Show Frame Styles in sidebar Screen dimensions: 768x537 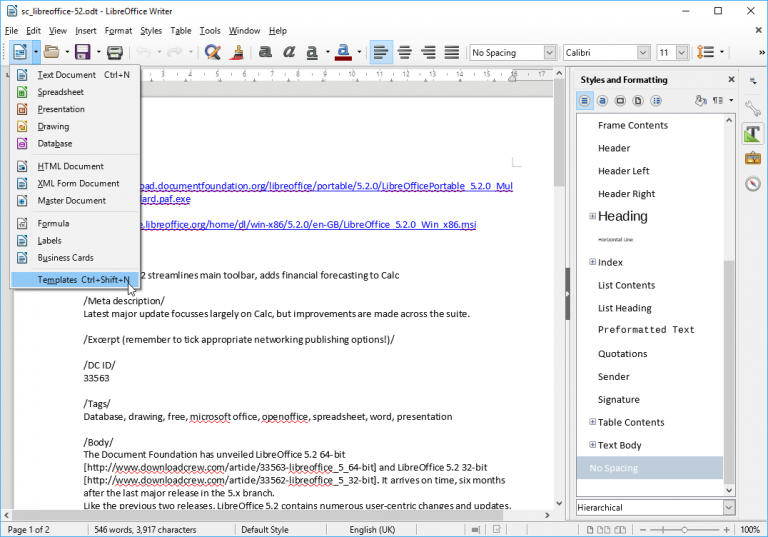620,101
